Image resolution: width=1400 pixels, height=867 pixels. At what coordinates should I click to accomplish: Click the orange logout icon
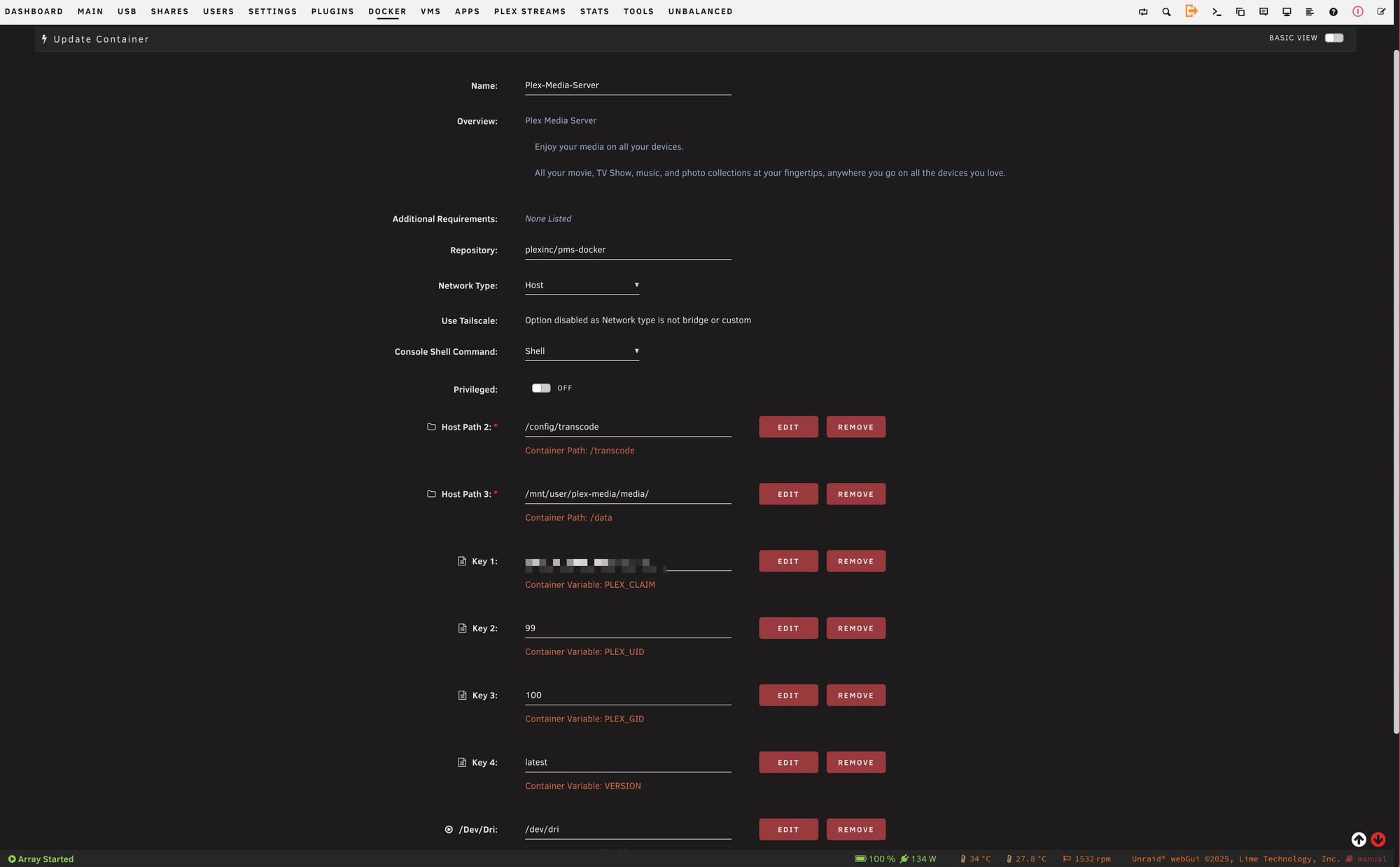click(x=1191, y=10)
